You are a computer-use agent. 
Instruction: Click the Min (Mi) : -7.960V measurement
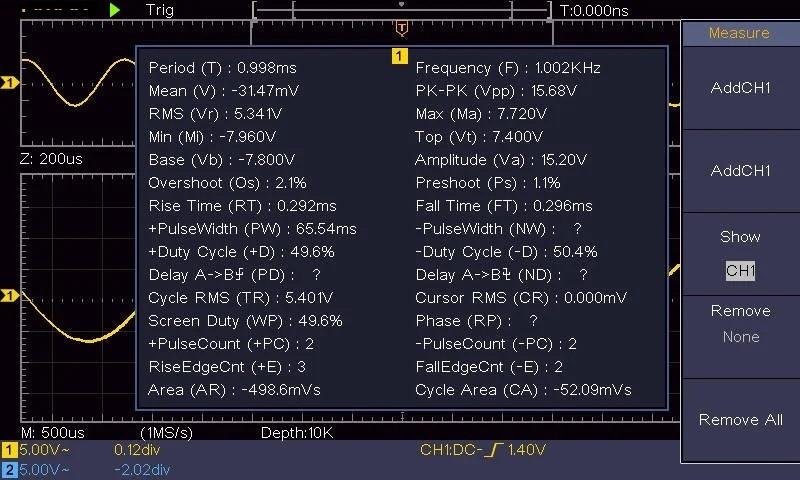click(212, 137)
